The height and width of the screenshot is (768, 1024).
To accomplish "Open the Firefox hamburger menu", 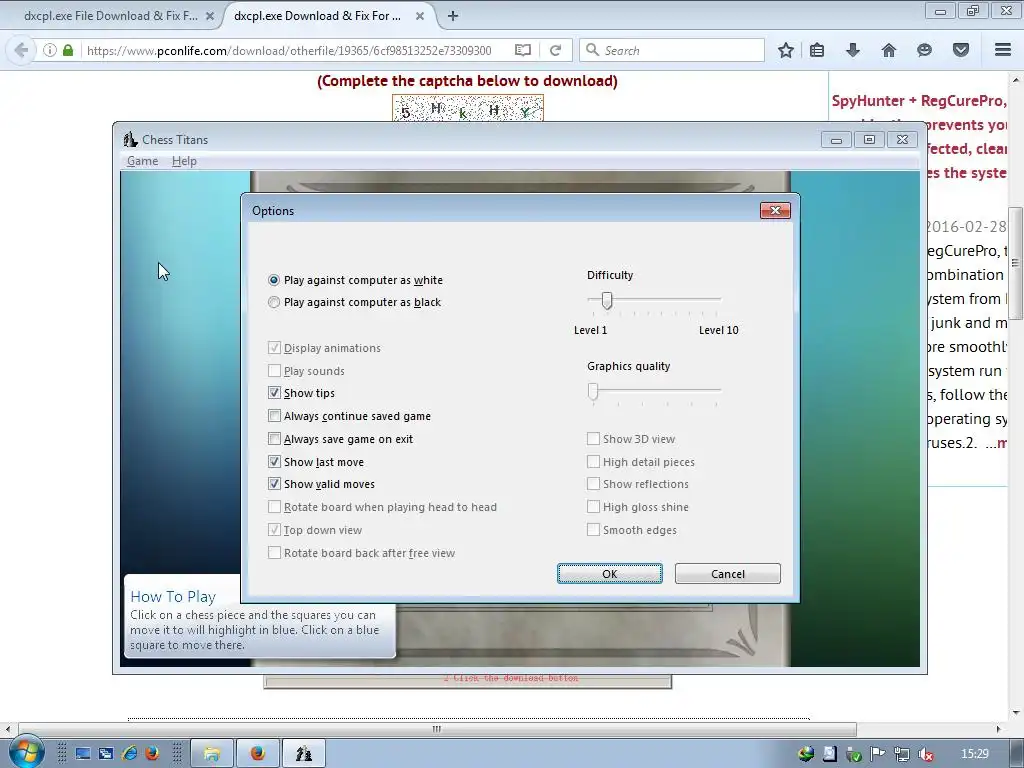I will coord(1003,50).
